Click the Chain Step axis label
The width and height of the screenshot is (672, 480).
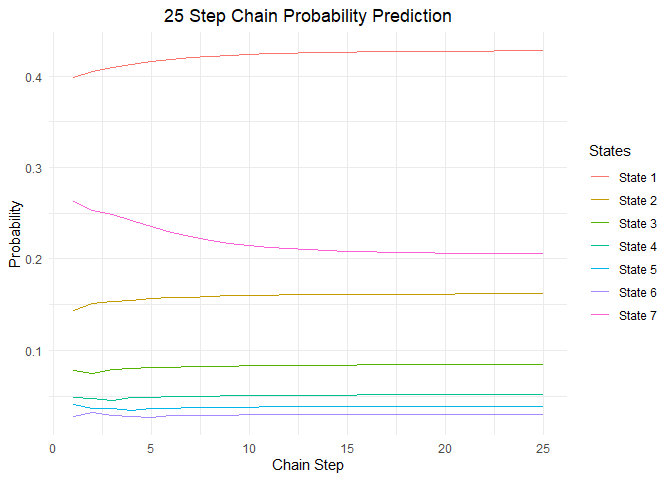[x=308, y=465]
